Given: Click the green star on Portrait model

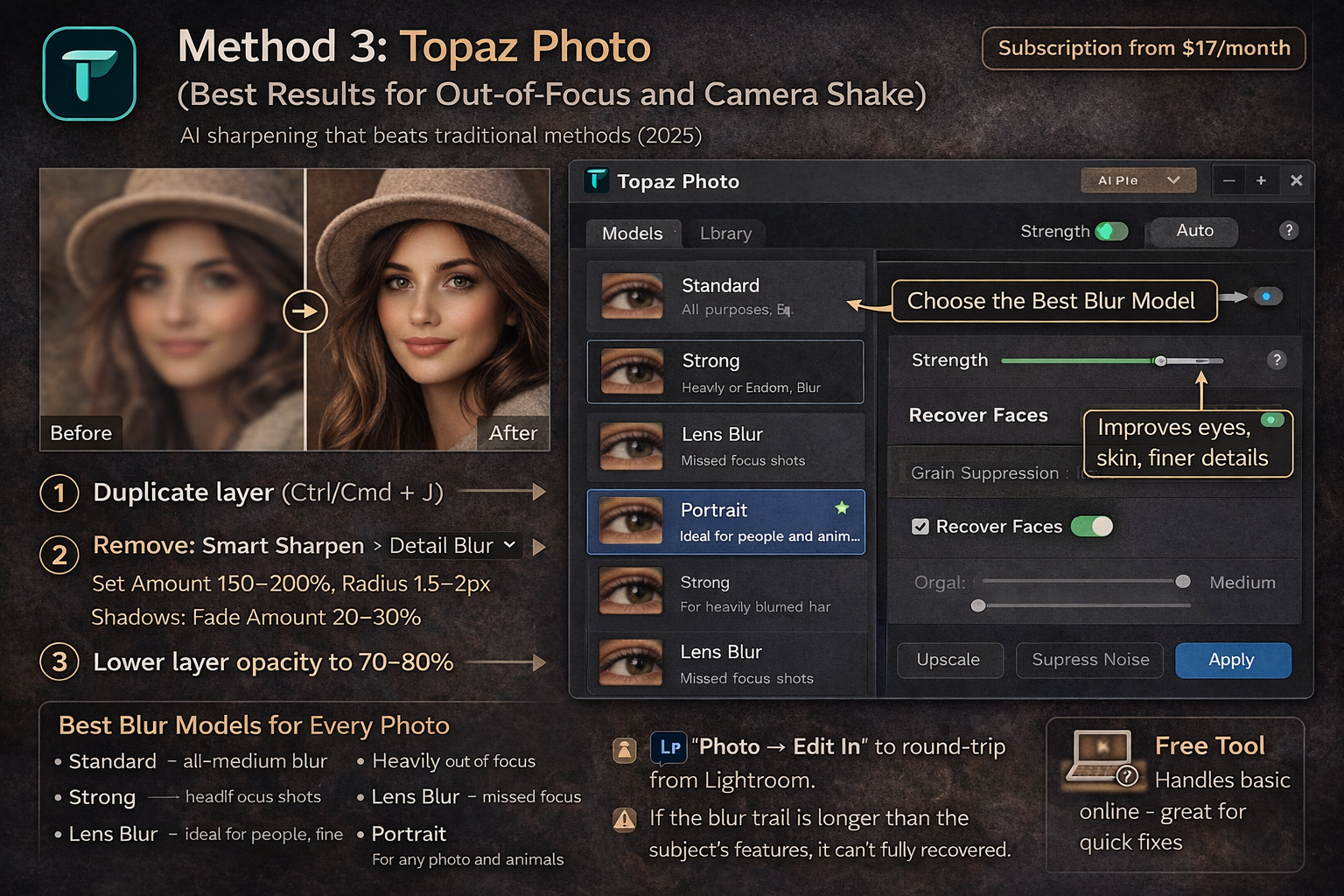Looking at the screenshot, I should pos(842,508).
